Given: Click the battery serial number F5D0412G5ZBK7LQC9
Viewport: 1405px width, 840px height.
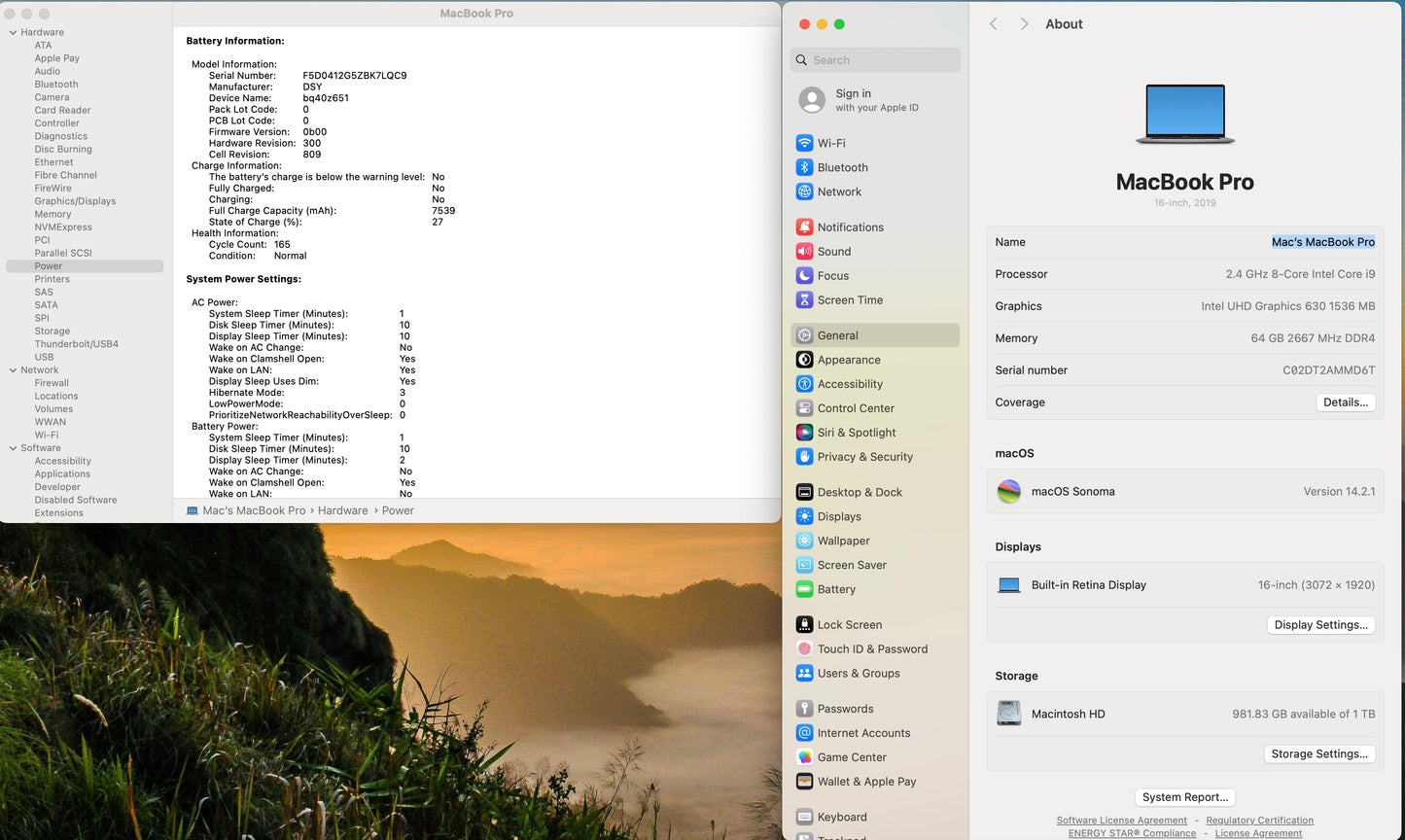Looking at the screenshot, I should click(x=355, y=76).
